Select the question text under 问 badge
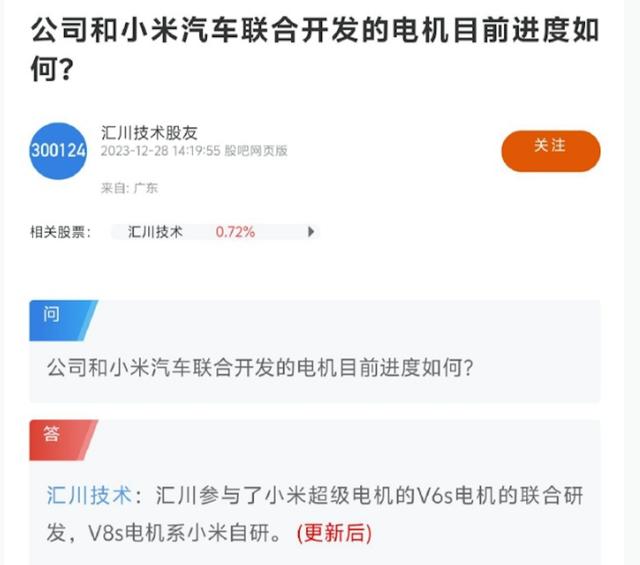This screenshot has height=565, width=640. [261, 367]
